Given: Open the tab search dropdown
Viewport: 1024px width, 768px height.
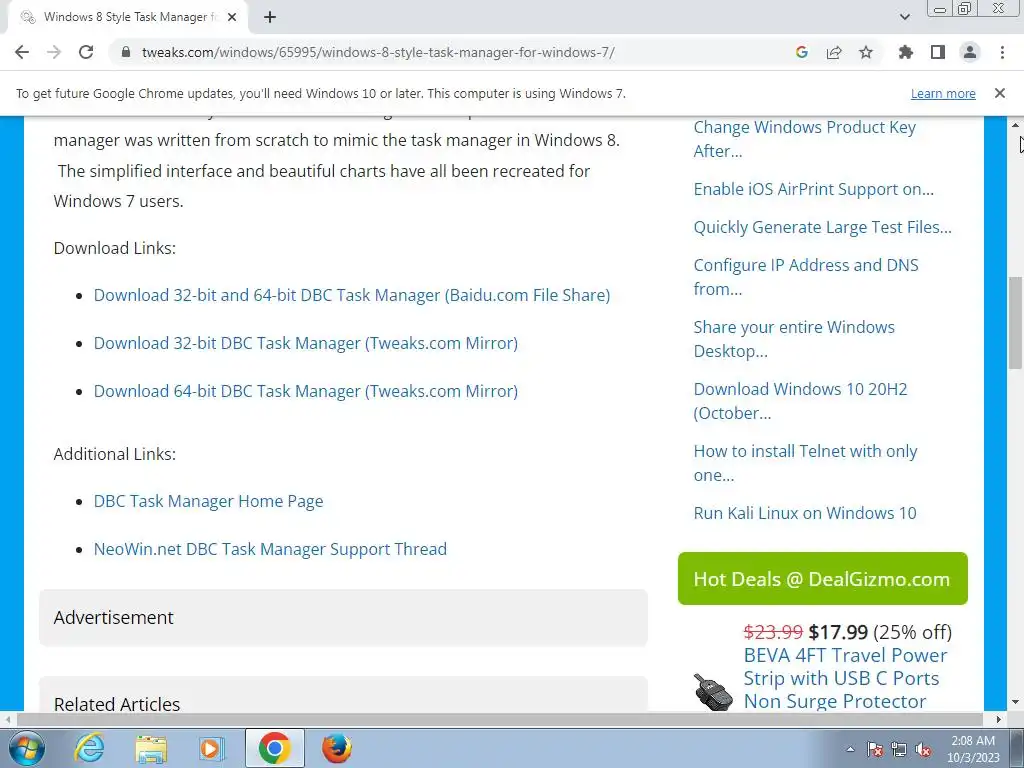Looking at the screenshot, I should pyautogui.click(x=904, y=17).
